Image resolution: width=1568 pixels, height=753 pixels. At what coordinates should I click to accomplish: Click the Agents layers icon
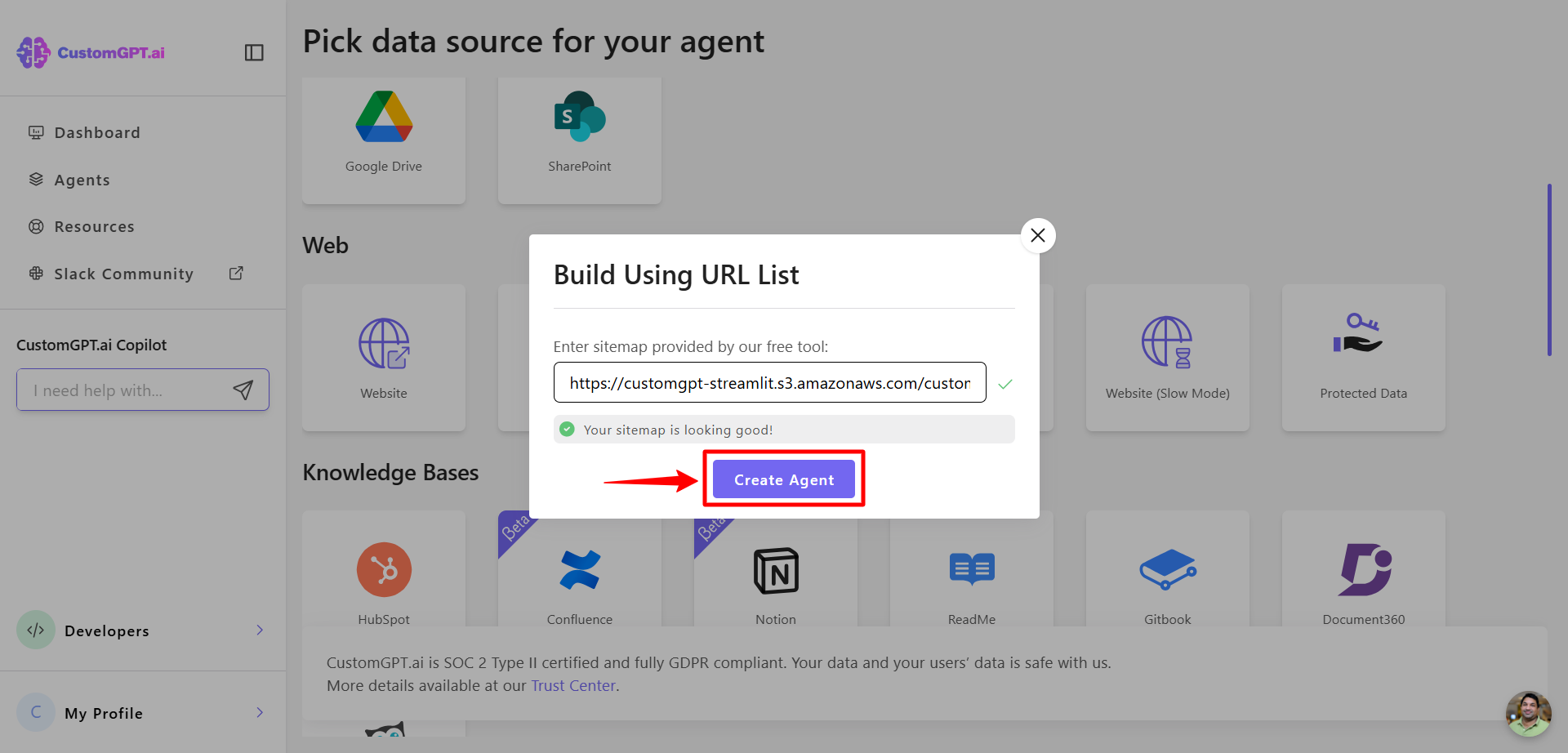36,180
